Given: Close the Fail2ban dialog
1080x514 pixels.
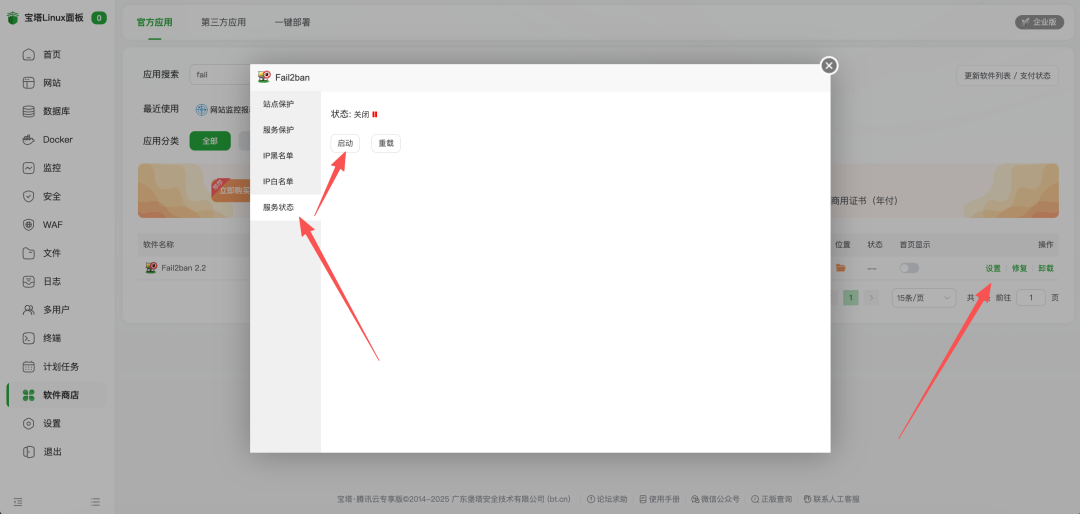Looking at the screenshot, I should point(828,66).
